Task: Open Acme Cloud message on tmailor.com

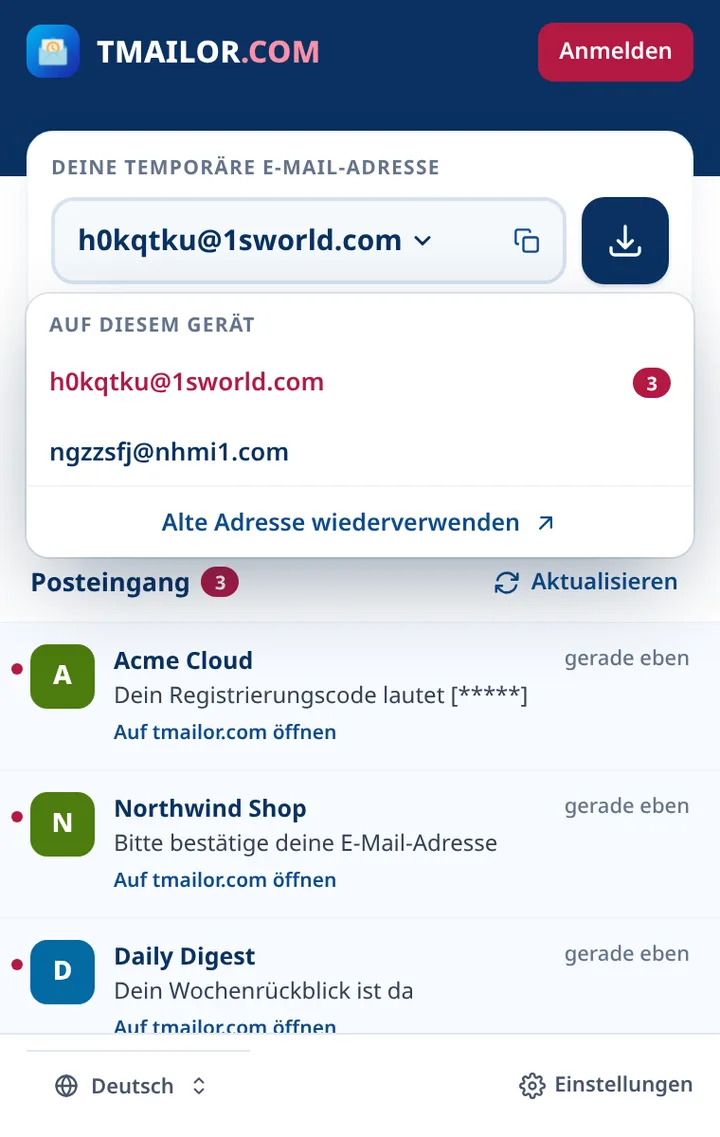Action: tap(225, 732)
